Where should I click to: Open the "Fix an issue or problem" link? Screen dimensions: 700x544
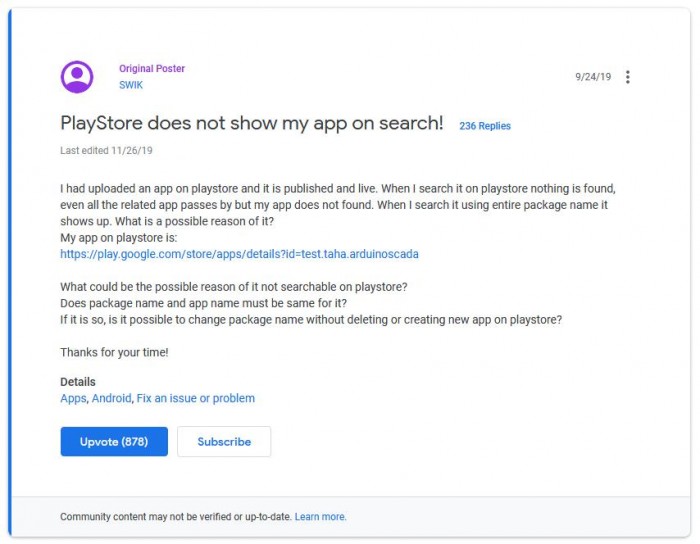196,398
